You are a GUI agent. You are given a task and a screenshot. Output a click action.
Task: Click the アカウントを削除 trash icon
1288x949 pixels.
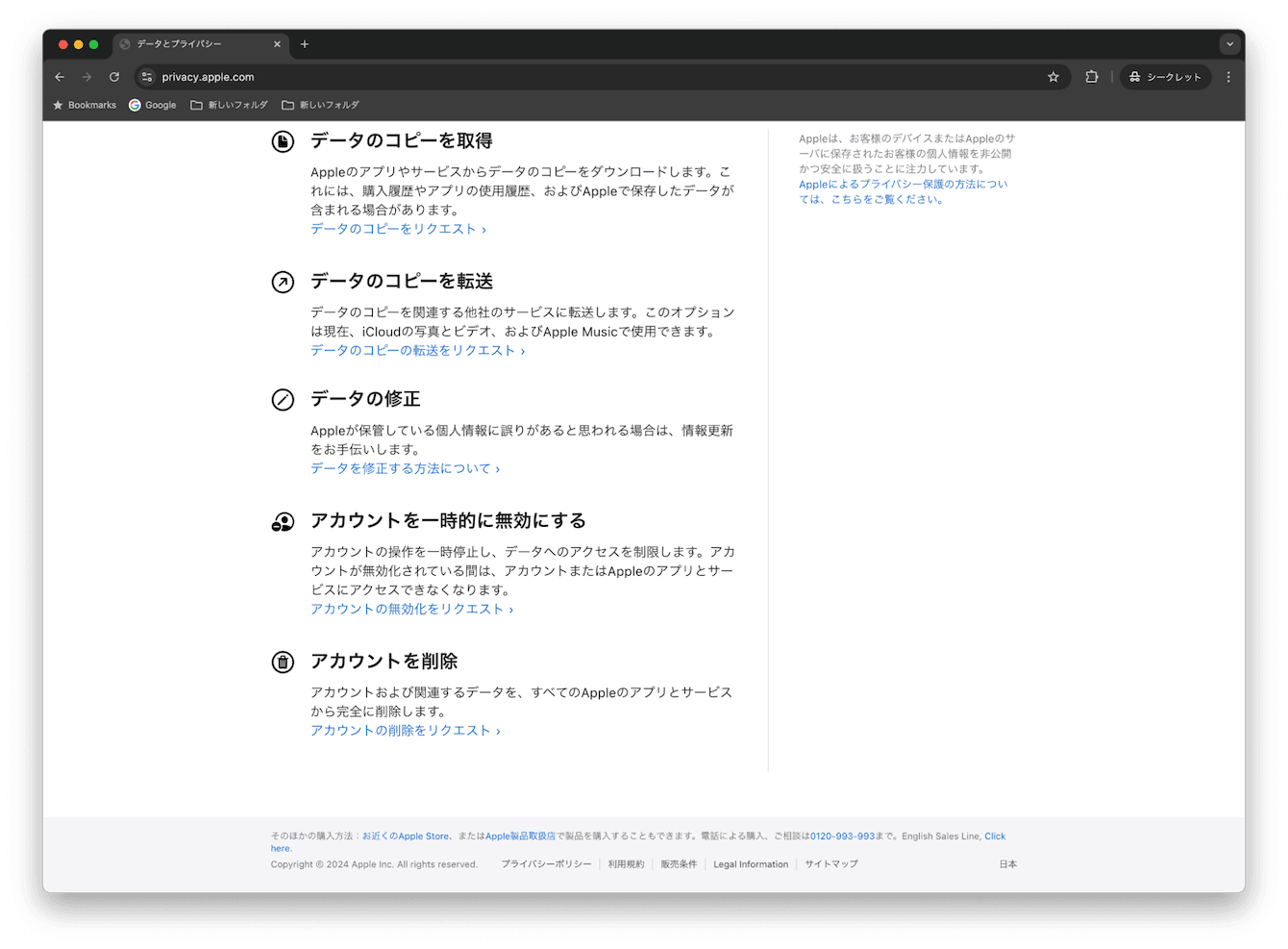(x=283, y=662)
